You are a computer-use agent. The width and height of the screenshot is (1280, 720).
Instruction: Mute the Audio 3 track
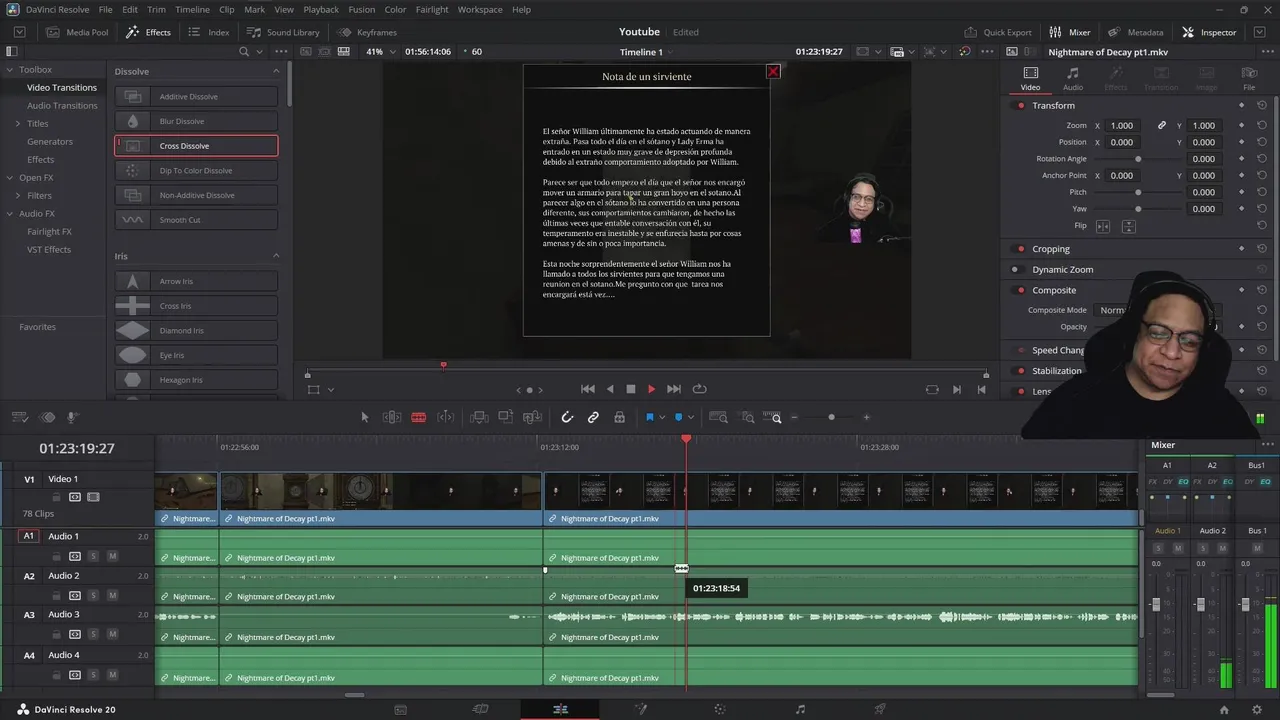click(x=112, y=634)
